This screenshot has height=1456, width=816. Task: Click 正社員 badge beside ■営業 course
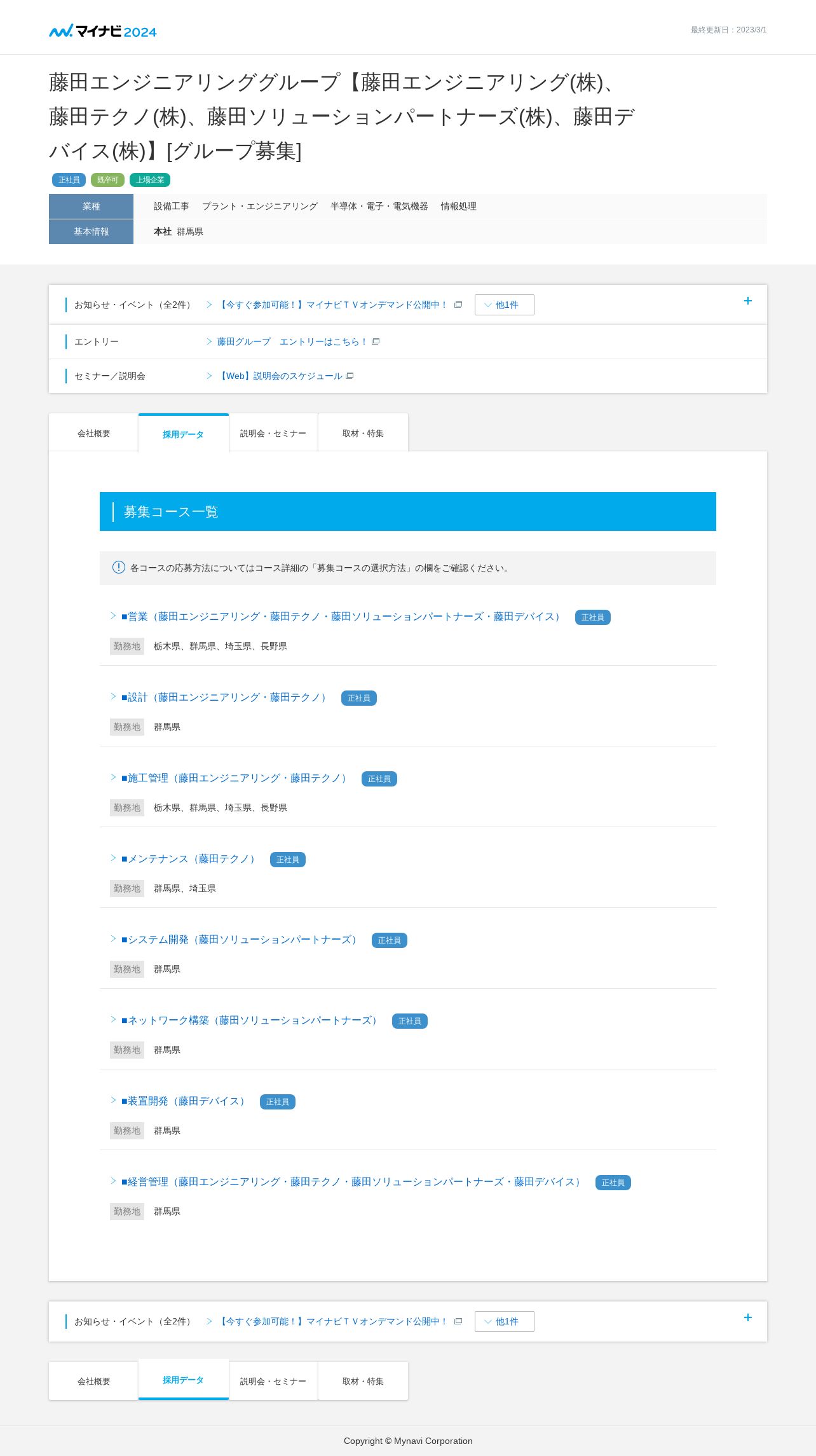point(593,617)
